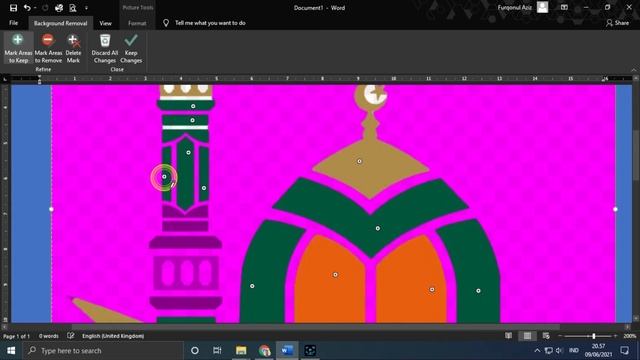Show hidden system tray icons
This screenshot has width=640, height=360.
537,351
